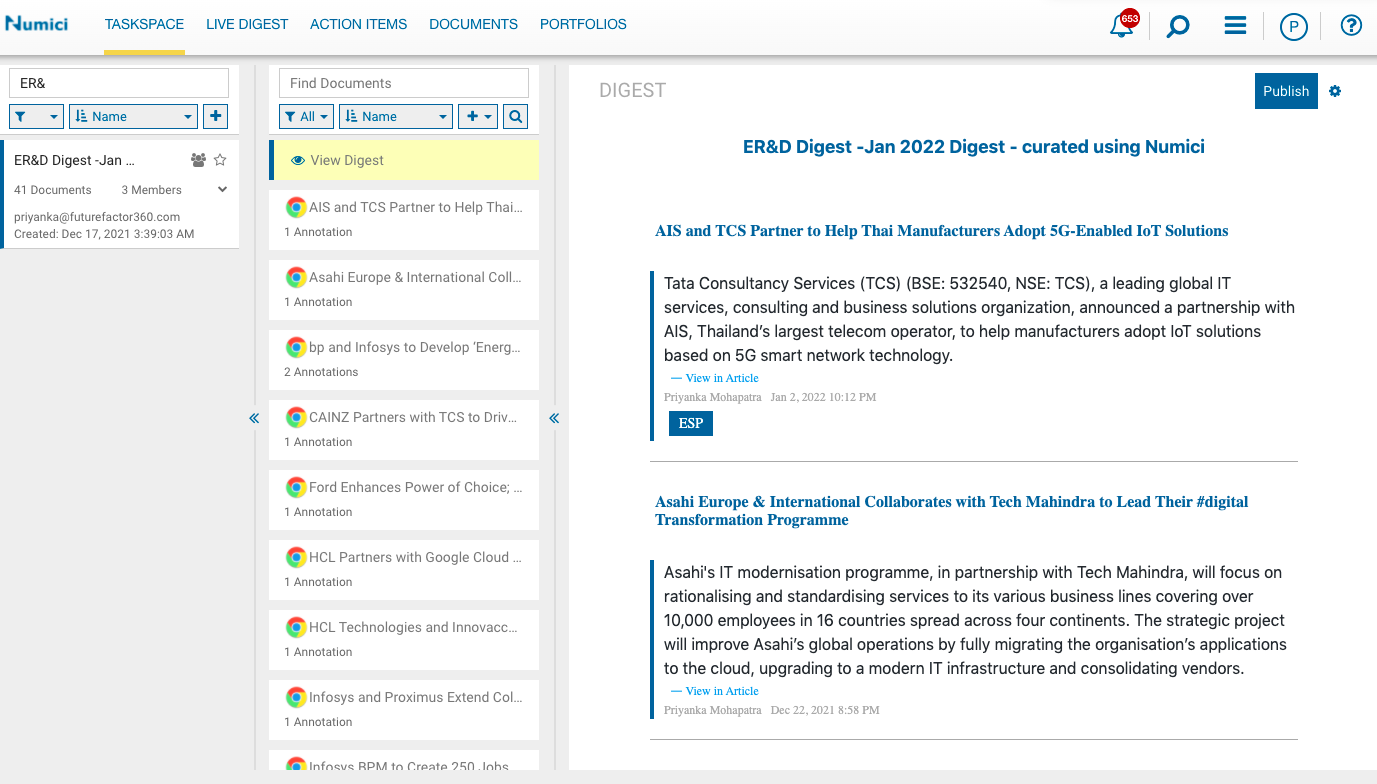Click the Numici logo

tap(37, 24)
